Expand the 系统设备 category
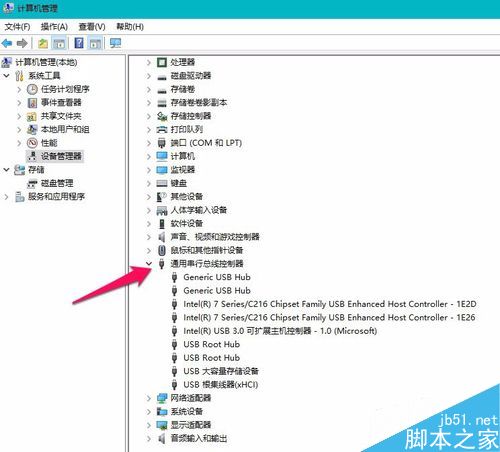This screenshot has height=452, width=500. click(x=149, y=412)
